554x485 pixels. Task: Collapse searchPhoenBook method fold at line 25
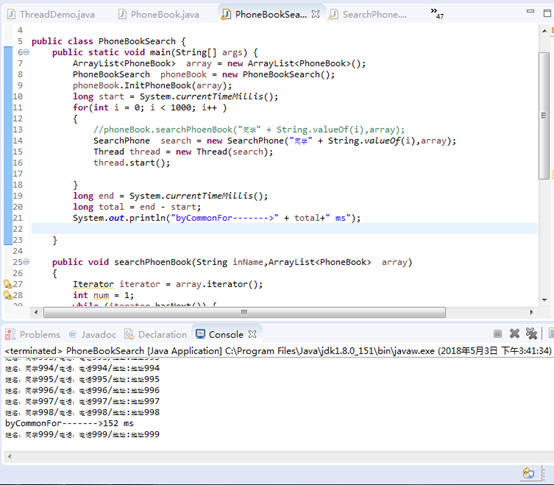click(26, 262)
